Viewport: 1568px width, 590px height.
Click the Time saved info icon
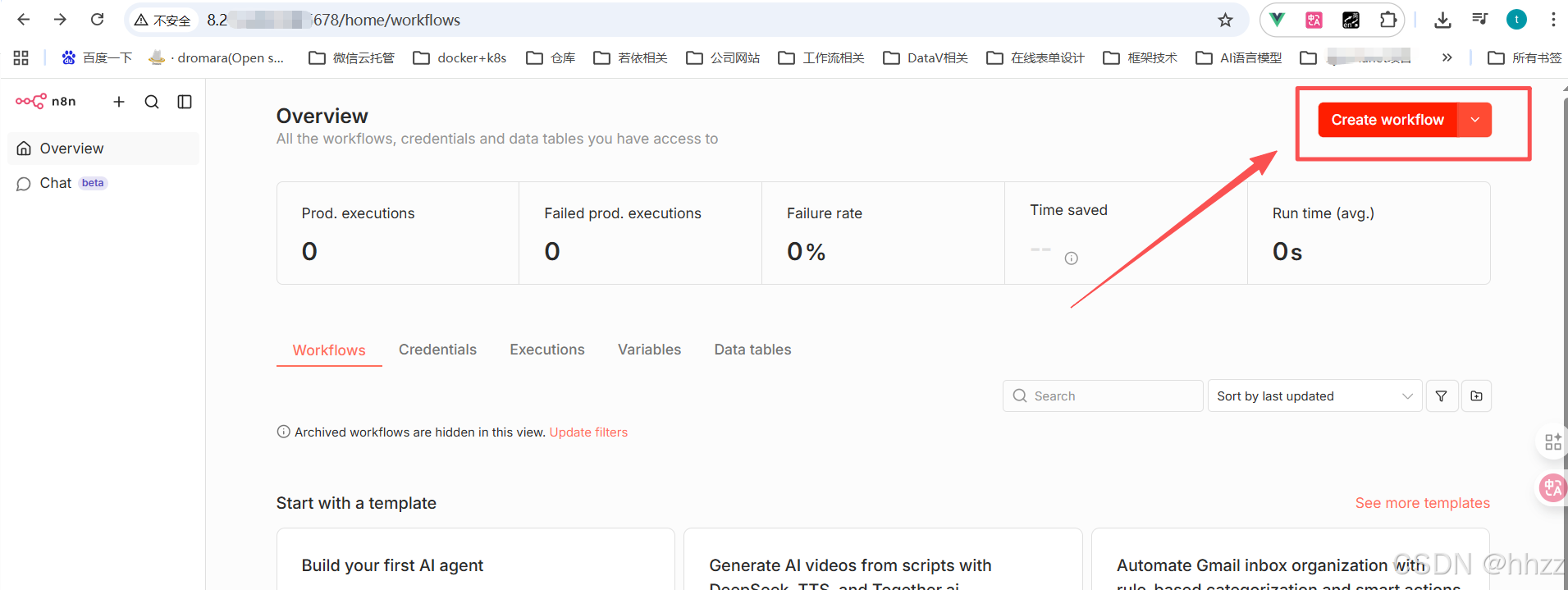click(1072, 258)
